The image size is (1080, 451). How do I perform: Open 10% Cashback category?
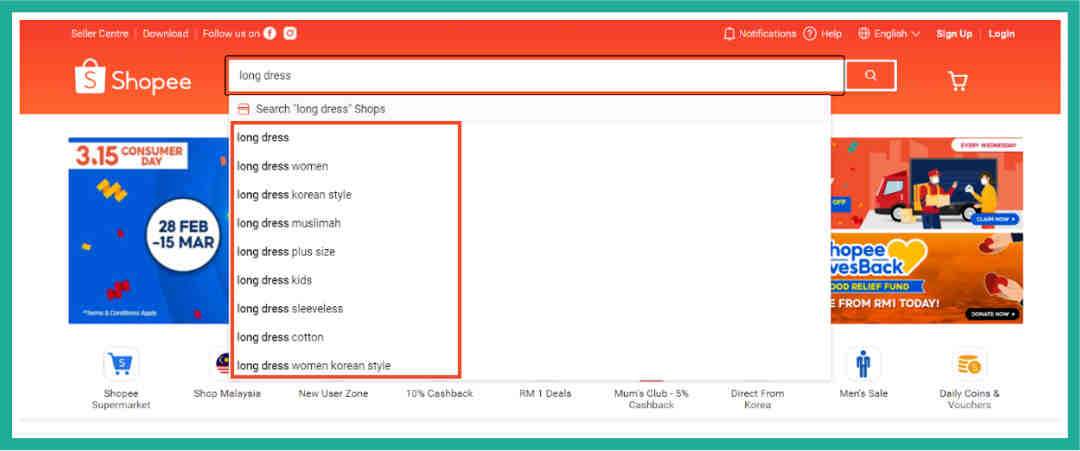point(439,394)
